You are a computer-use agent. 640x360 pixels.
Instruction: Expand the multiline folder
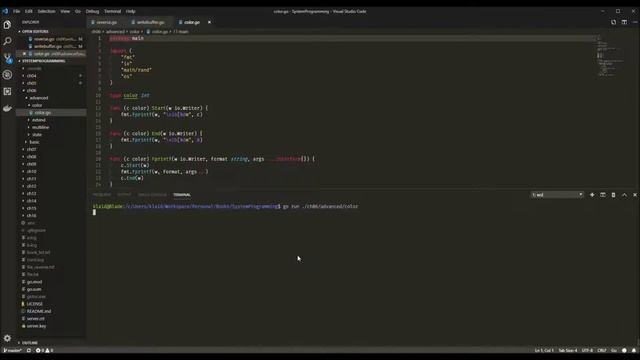[40, 127]
